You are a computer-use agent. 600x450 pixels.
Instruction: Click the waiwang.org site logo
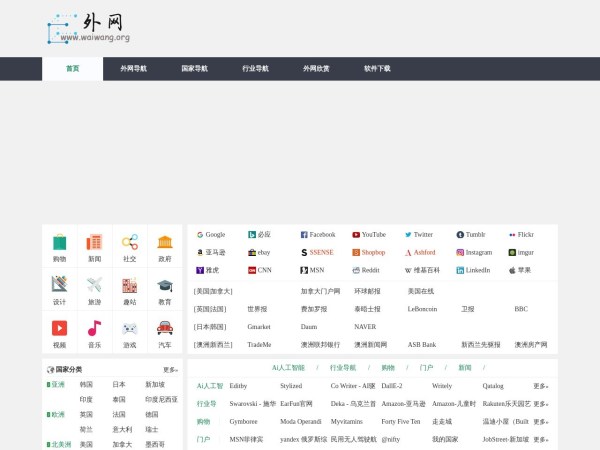[89, 28]
